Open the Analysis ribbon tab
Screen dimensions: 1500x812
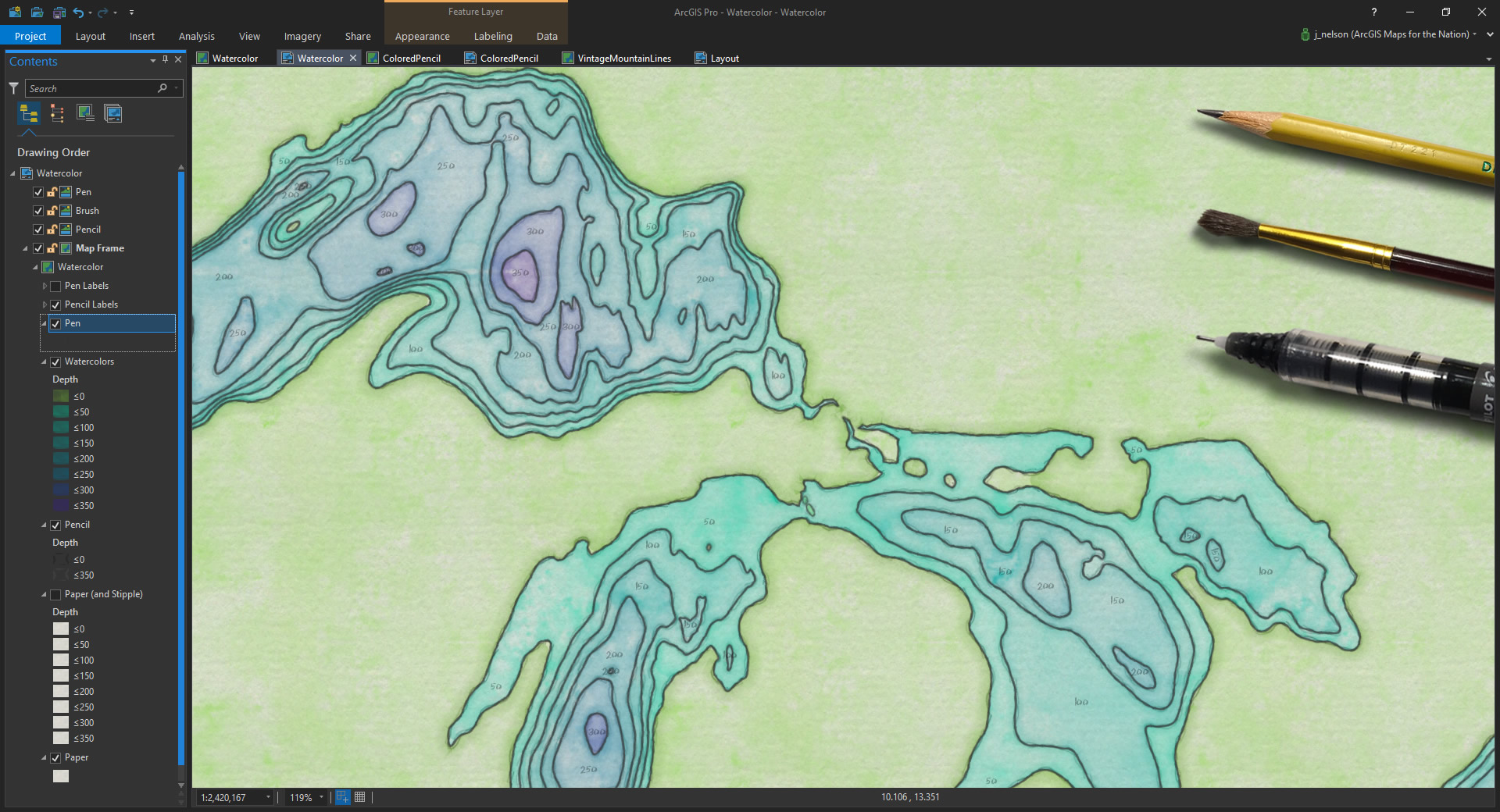[196, 36]
